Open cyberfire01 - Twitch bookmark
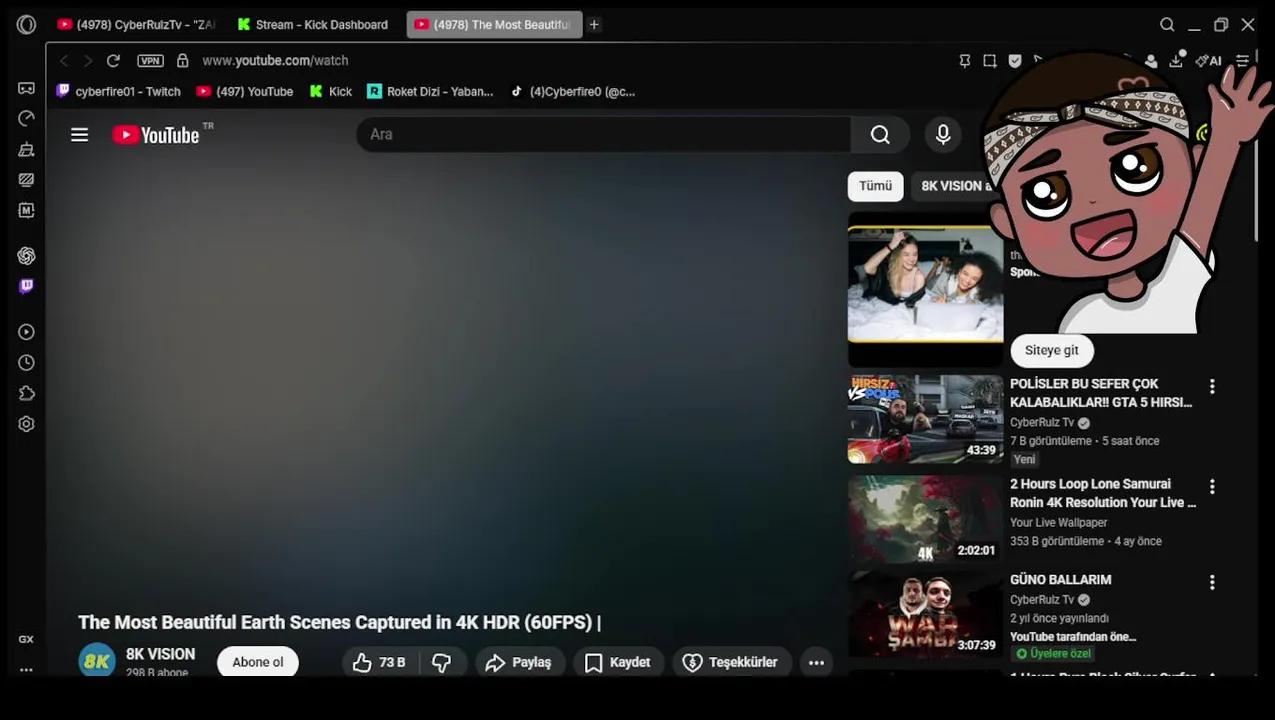The image size is (1275, 720). pos(119,91)
